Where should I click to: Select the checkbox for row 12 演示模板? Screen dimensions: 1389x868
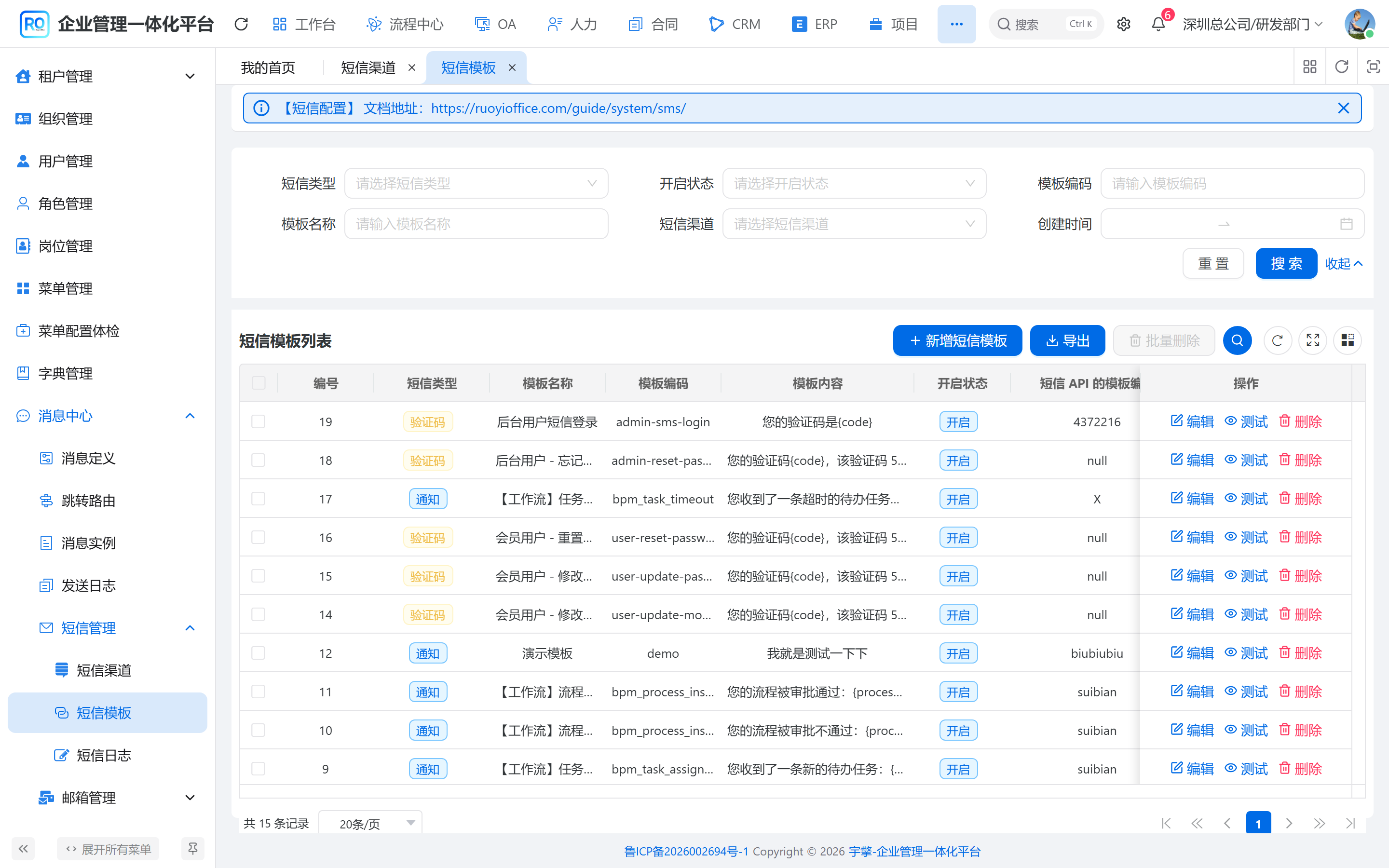point(259,653)
